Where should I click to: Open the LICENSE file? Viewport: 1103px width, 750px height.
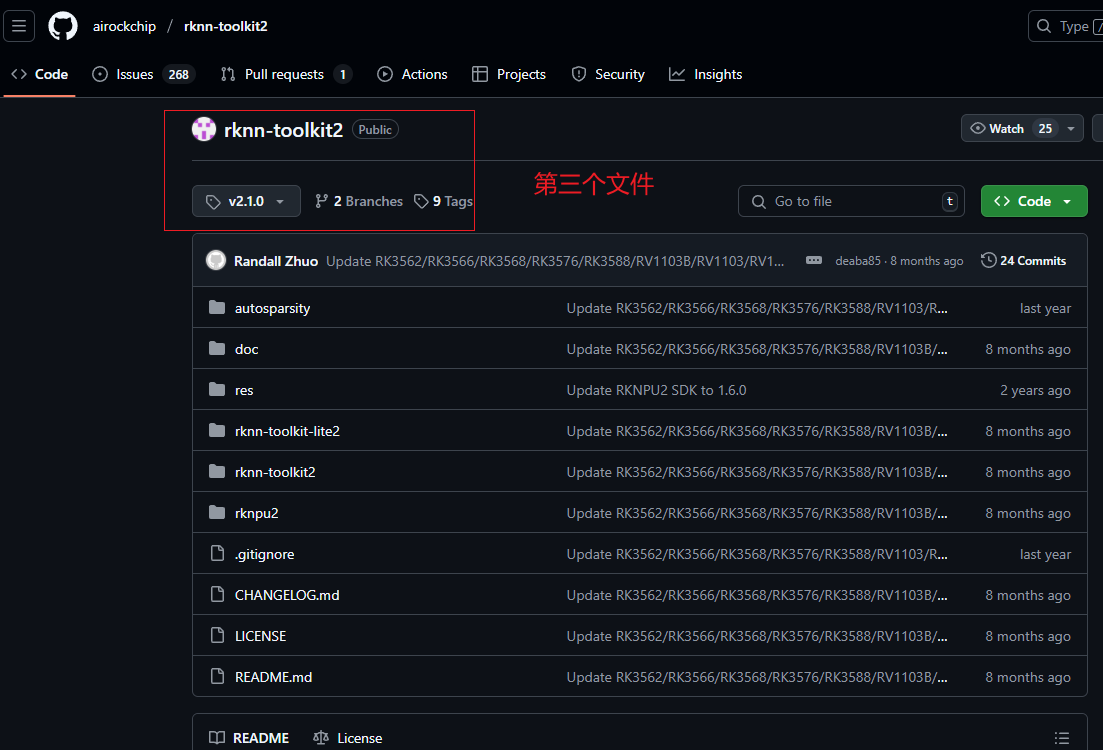260,636
